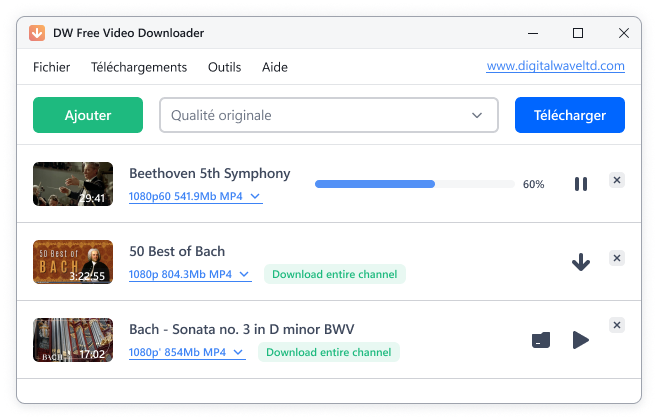
Task: Click the Beethoven download progress bar
Action: (x=414, y=184)
